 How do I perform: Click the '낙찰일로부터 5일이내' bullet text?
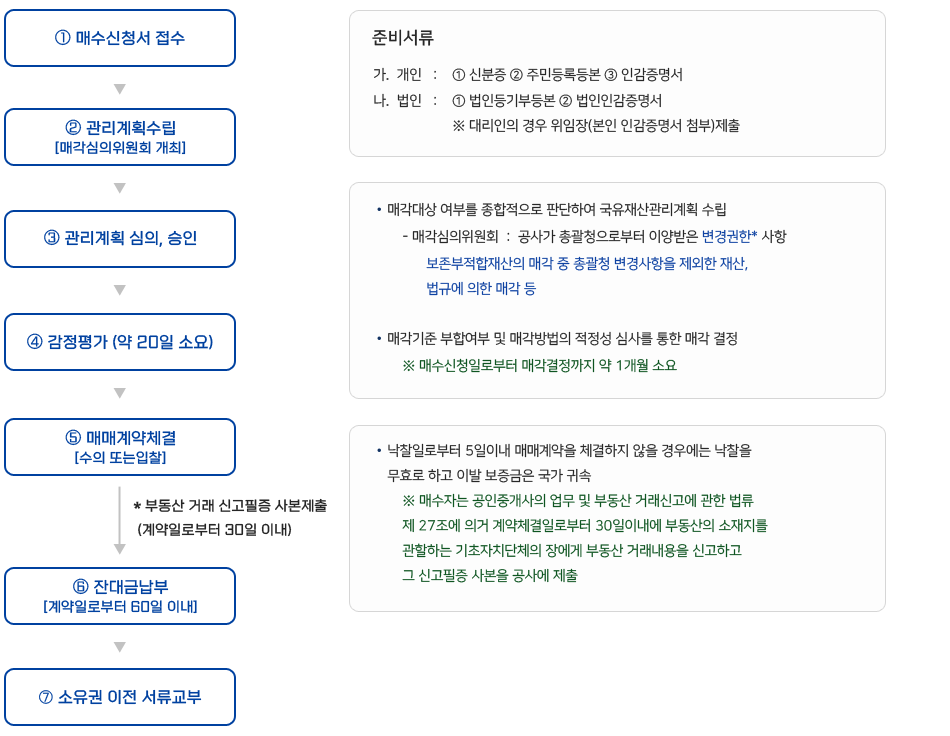(569, 451)
